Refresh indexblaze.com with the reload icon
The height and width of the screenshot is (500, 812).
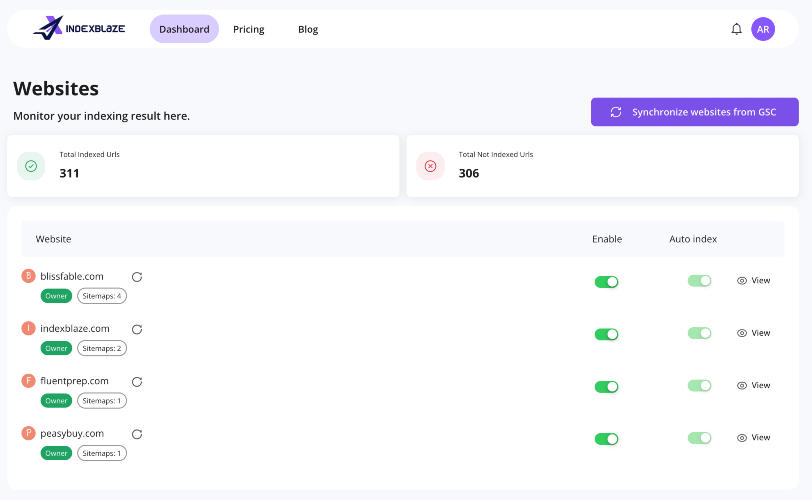[x=137, y=329]
